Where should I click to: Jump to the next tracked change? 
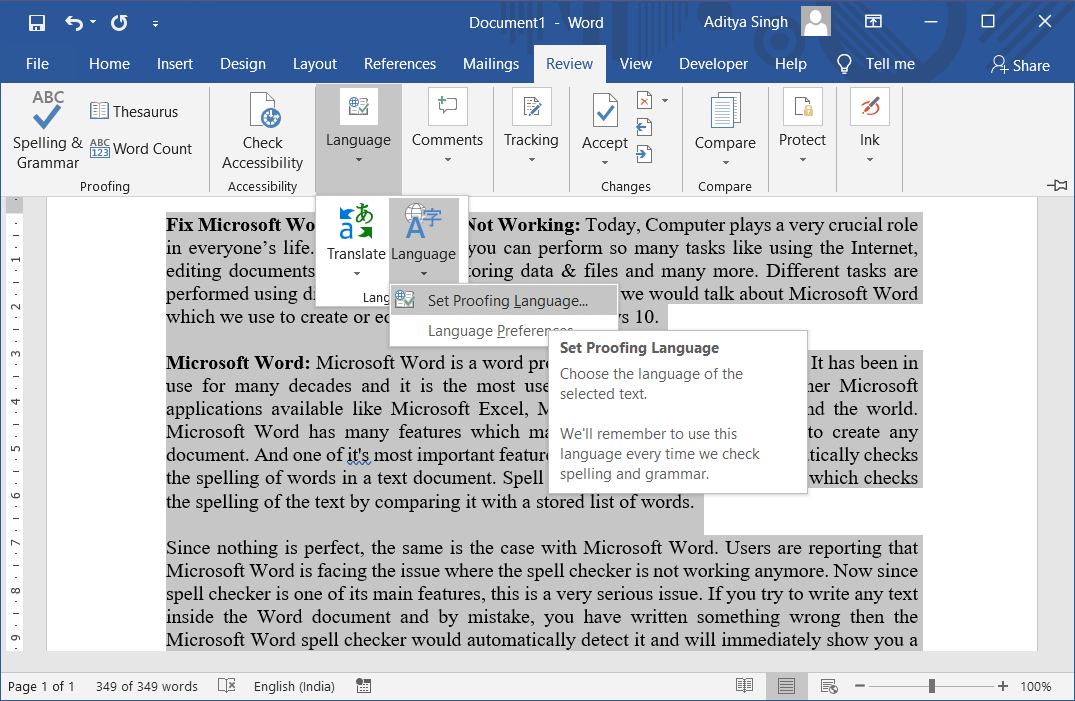645,153
